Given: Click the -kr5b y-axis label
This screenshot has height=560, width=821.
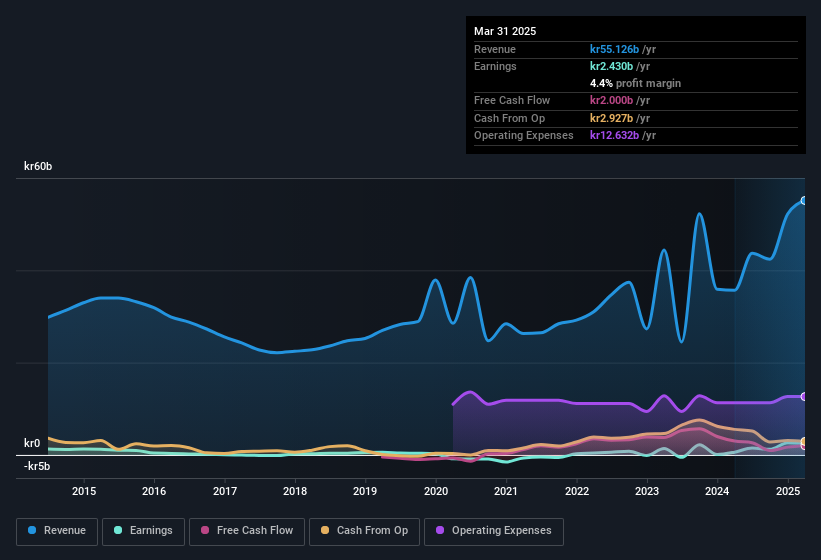Looking at the screenshot, I should (x=37, y=466).
